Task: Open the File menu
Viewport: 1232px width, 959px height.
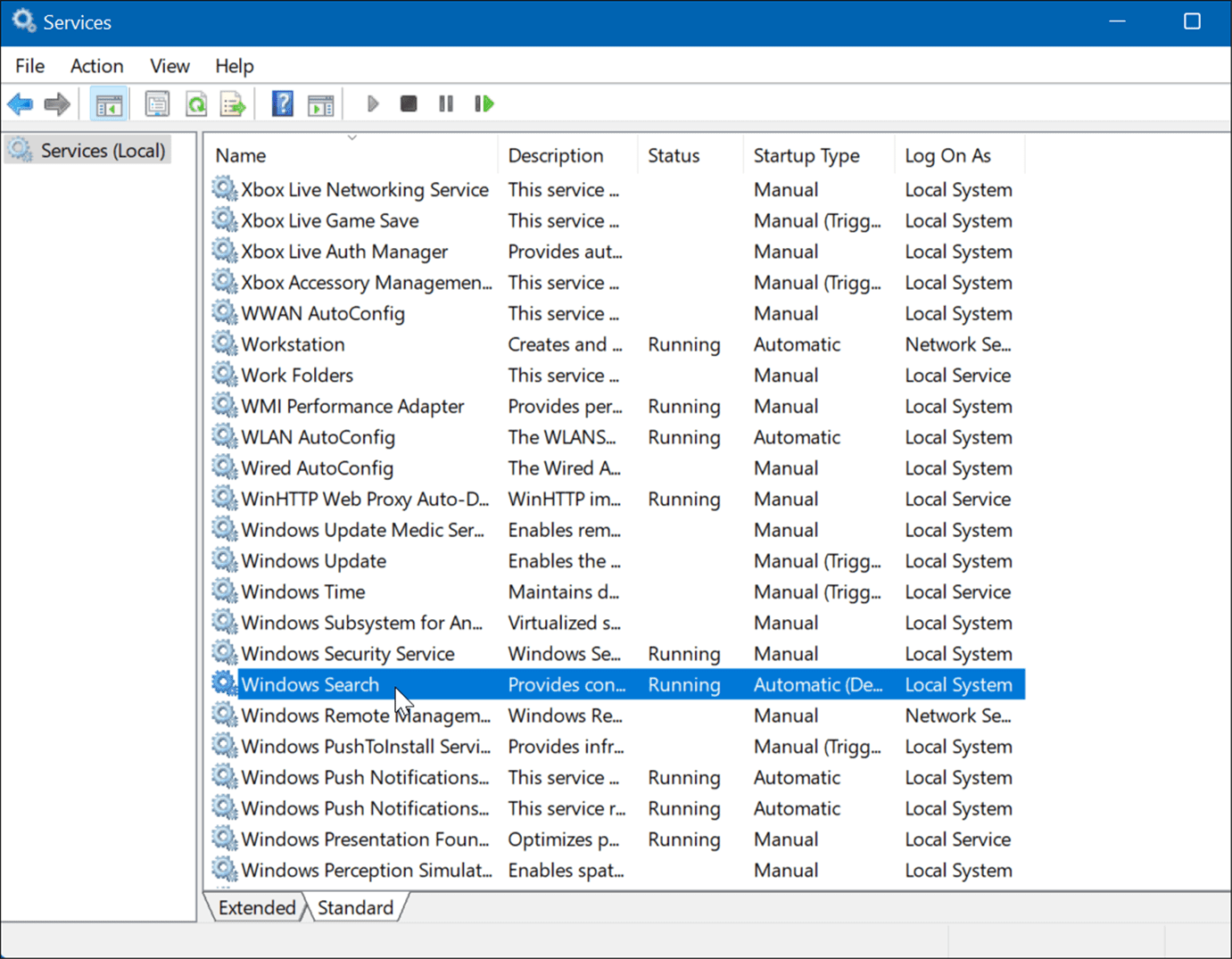Action: click(29, 66)
